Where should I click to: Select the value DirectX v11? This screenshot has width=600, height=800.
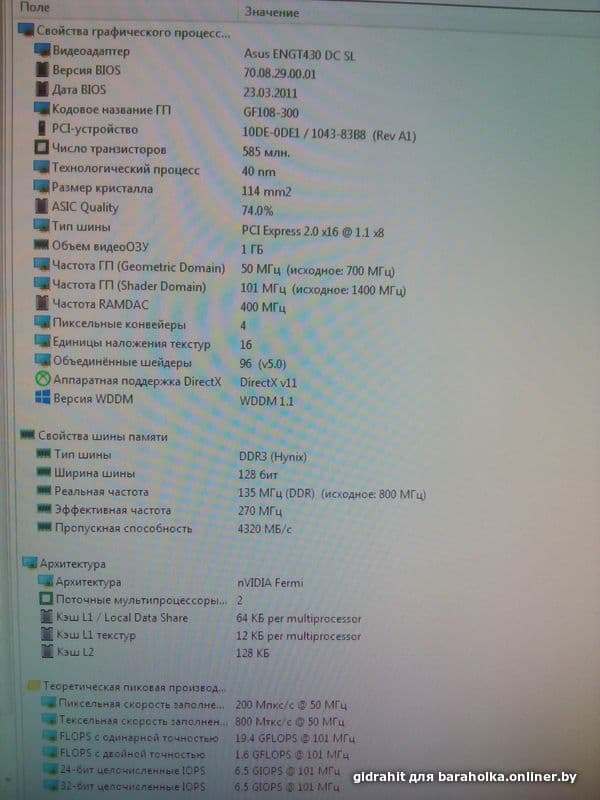pos(268,382)
